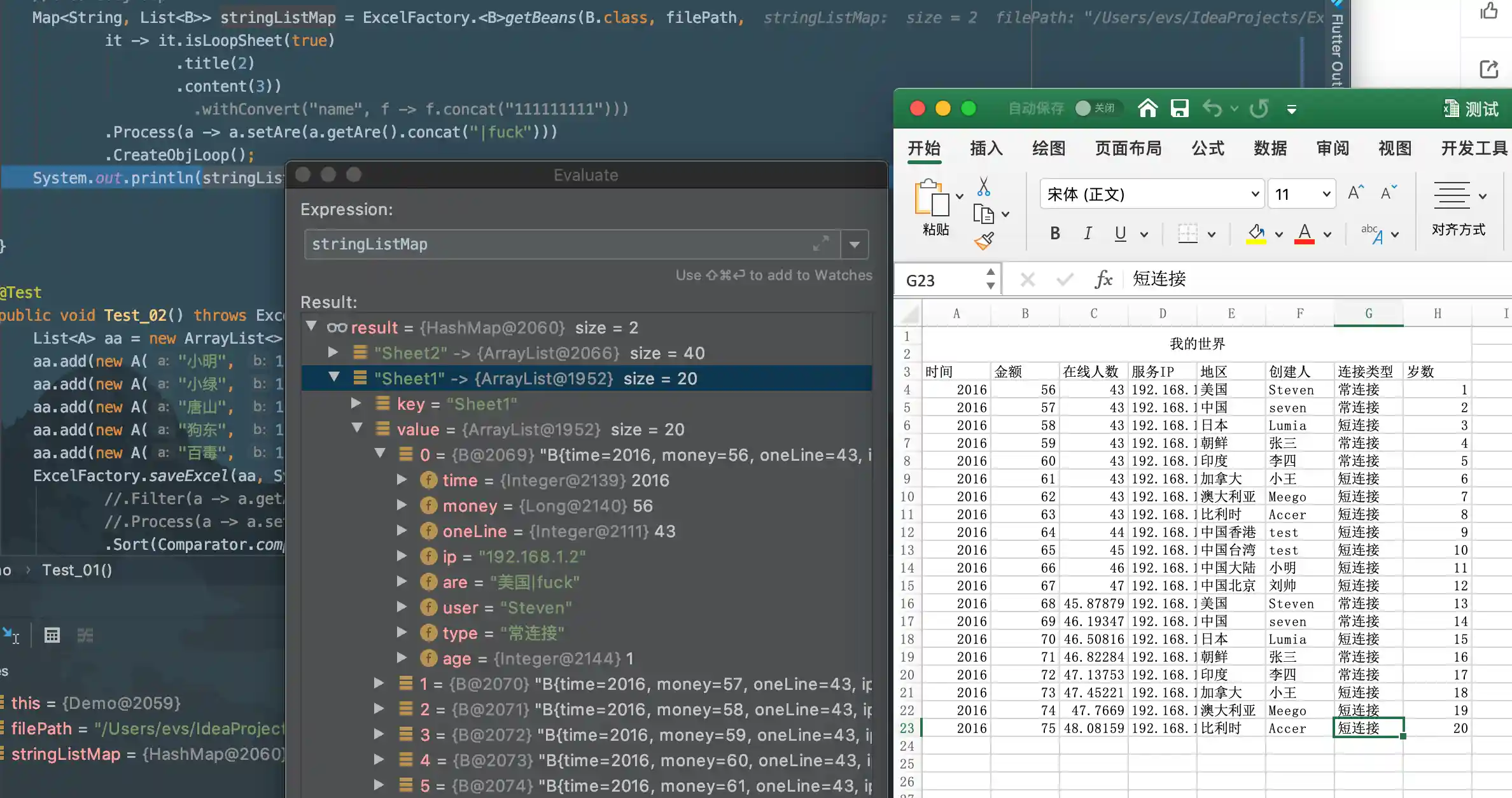This screenshot has height=798, width=1512.
Task: Click the Undo arrow icon
Action: pyautogui.click(x=1212, y=109)
